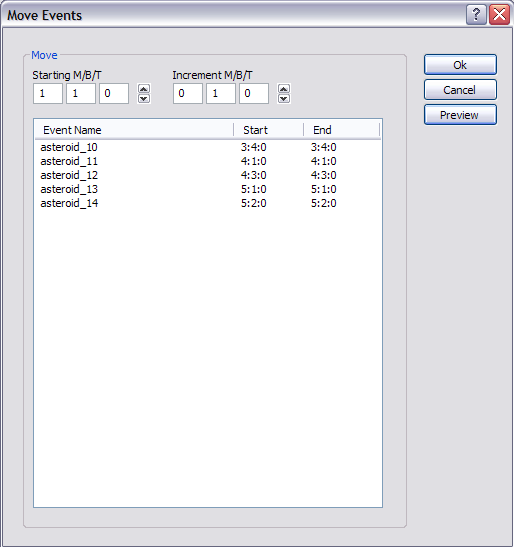Focus the Starting tick input field
Image resolution: width=514 pixels, height=547 pixels.
coord(114,93)
